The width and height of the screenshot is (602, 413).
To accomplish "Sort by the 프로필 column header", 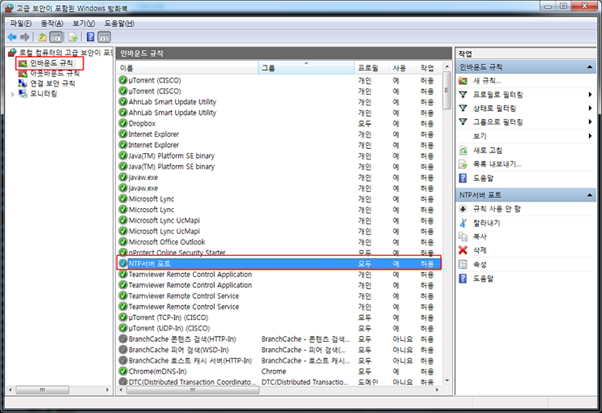I will pos(372,68).
